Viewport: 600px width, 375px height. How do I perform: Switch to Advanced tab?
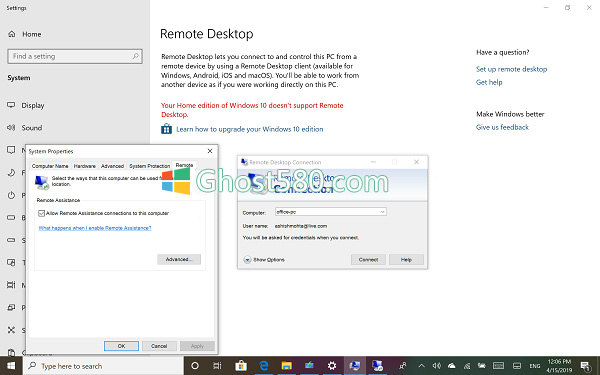click(x=112, y=166)
